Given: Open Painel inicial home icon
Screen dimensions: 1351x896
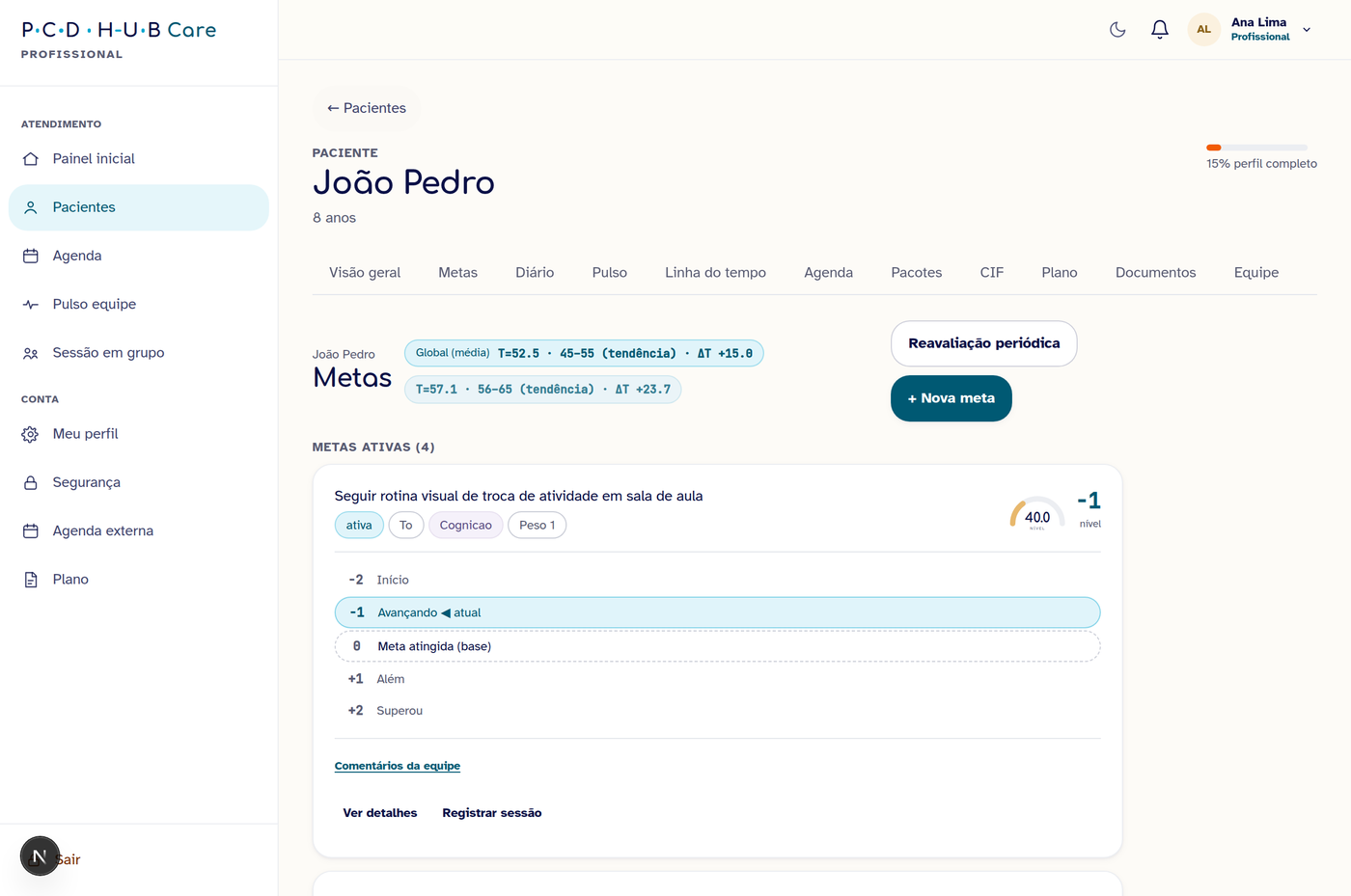Looking at the screenshot, I should tap(31, 159).
